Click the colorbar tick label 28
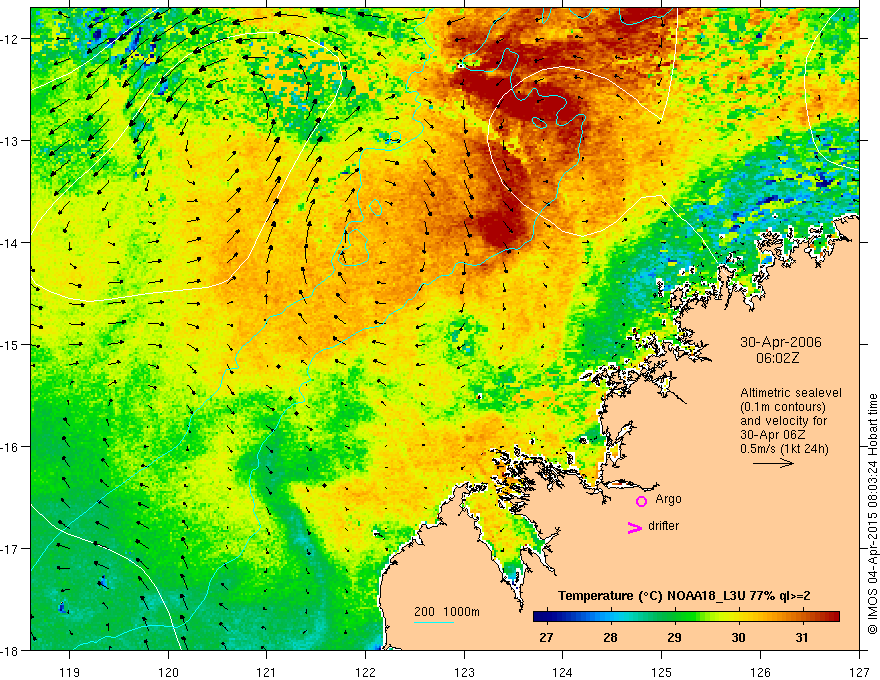This screenshot has height=680, width=880. [610, 637]
